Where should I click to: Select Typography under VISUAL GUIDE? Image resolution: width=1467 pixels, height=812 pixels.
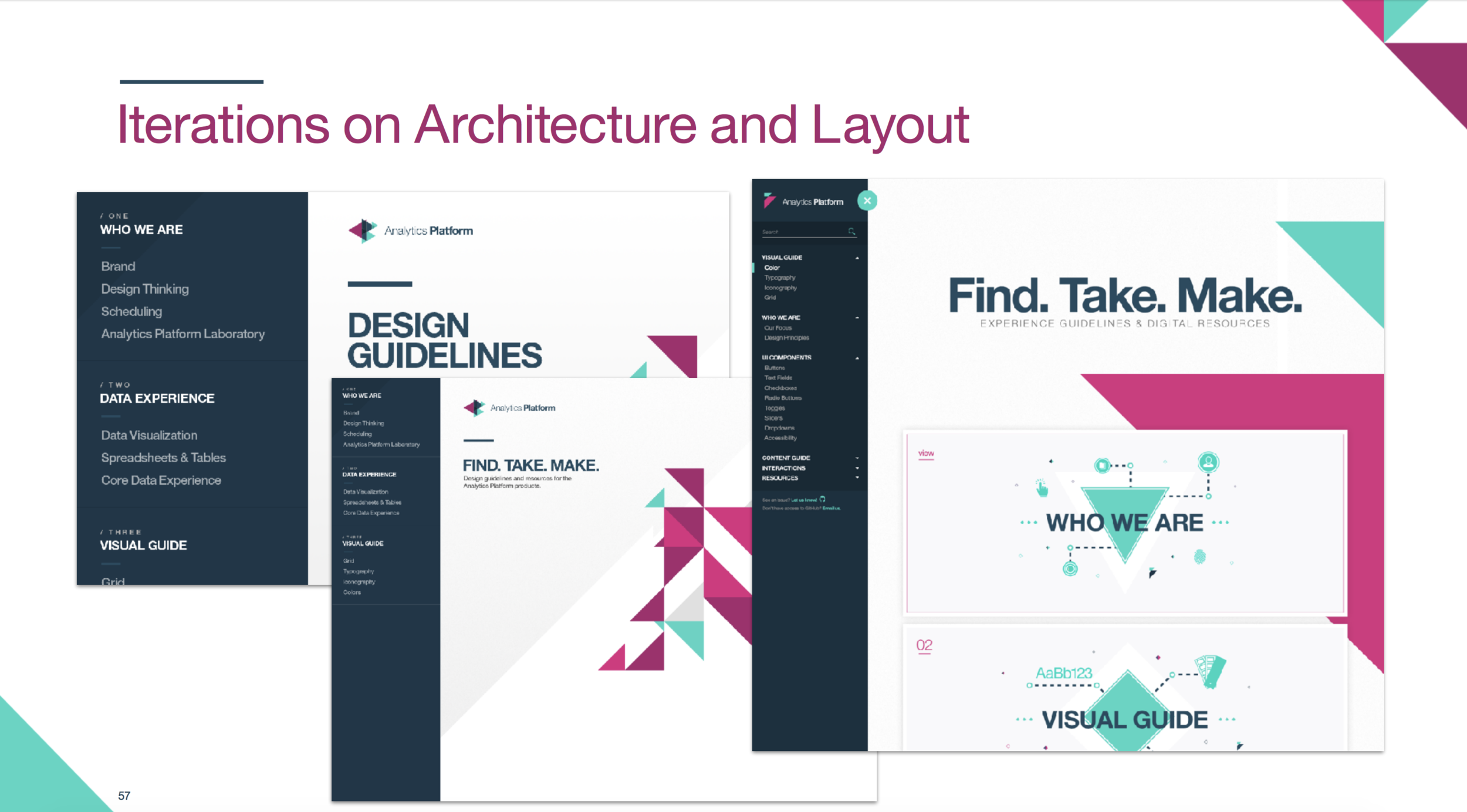(779, 278)
